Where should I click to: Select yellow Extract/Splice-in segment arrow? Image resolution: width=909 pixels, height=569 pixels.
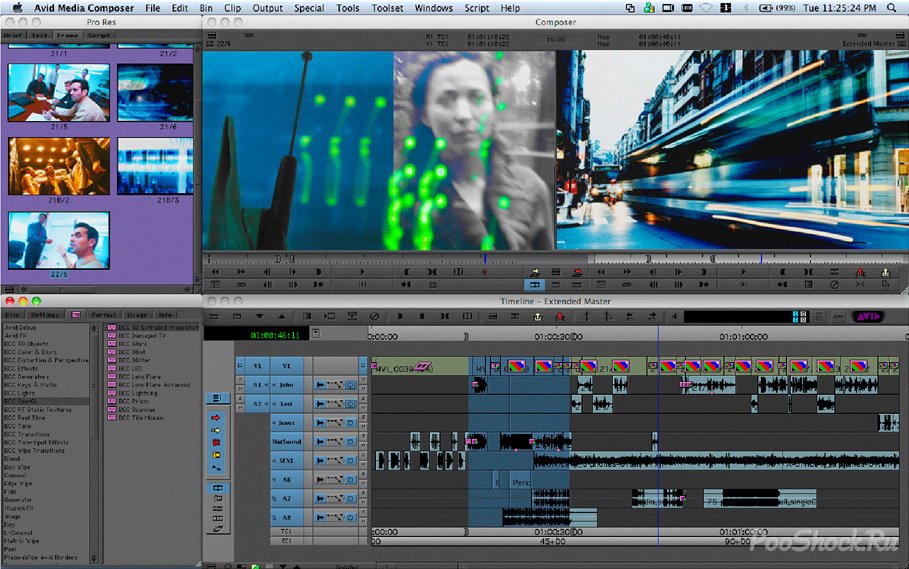pos(216,430)
